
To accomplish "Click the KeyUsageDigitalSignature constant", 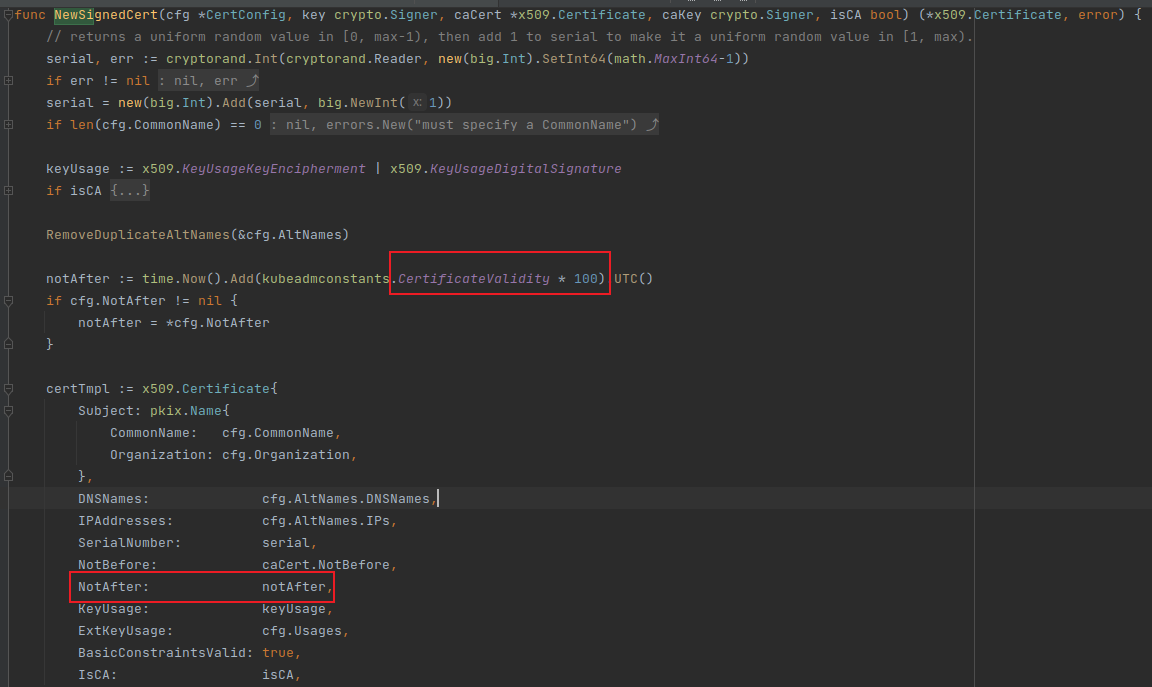I will (x=525, y=169).
